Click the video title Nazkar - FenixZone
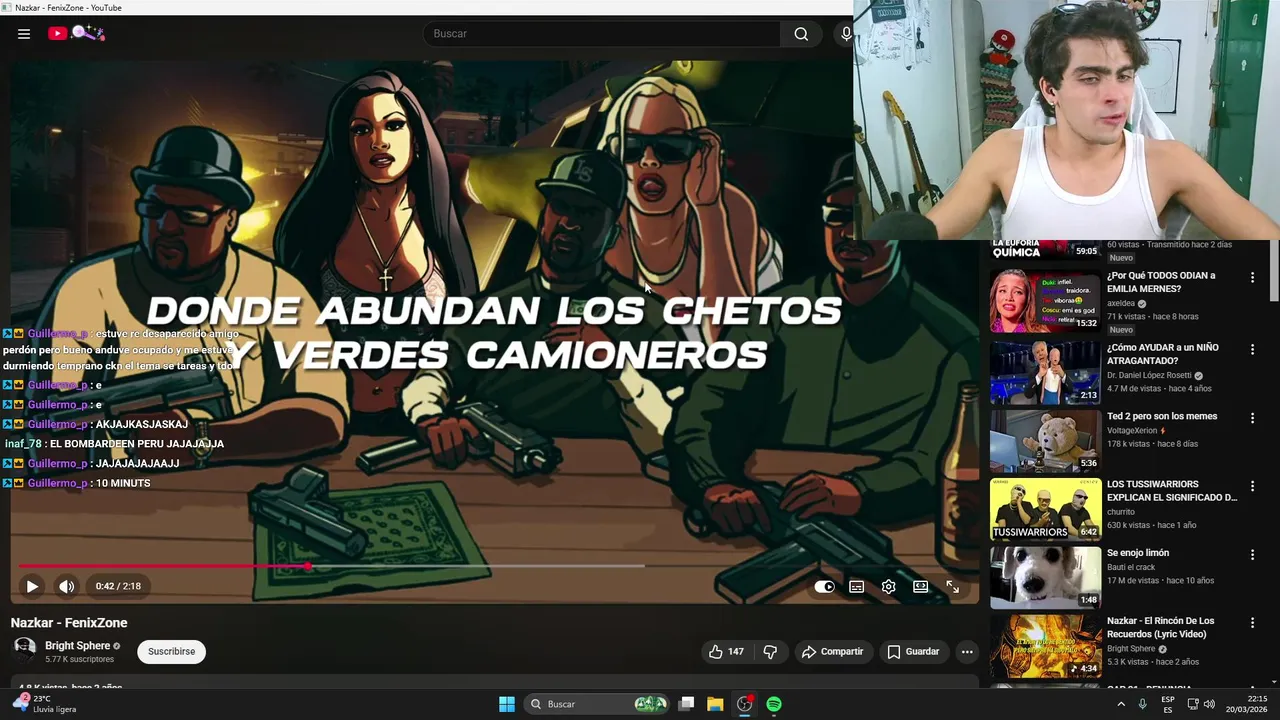This screenshot has width=1280, height=720. pos(69,623)
